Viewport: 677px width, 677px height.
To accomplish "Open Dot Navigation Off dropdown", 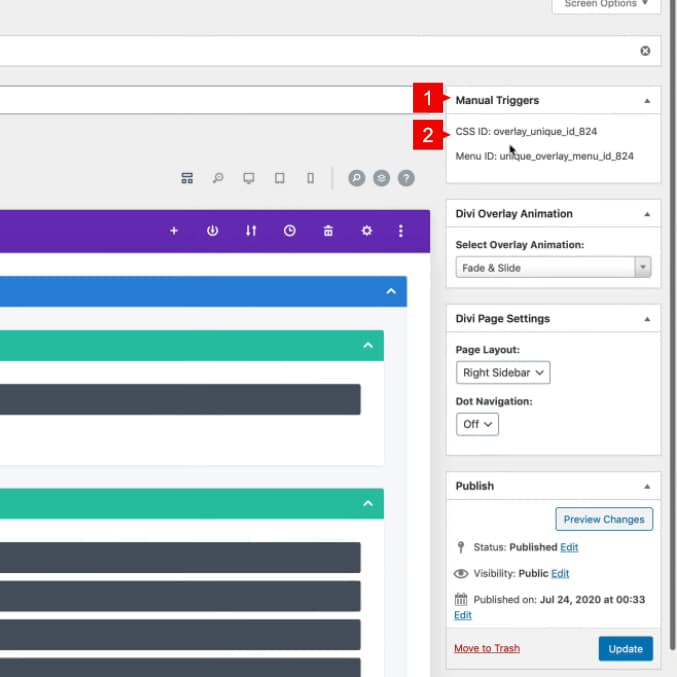I will (x=477, y=424).
